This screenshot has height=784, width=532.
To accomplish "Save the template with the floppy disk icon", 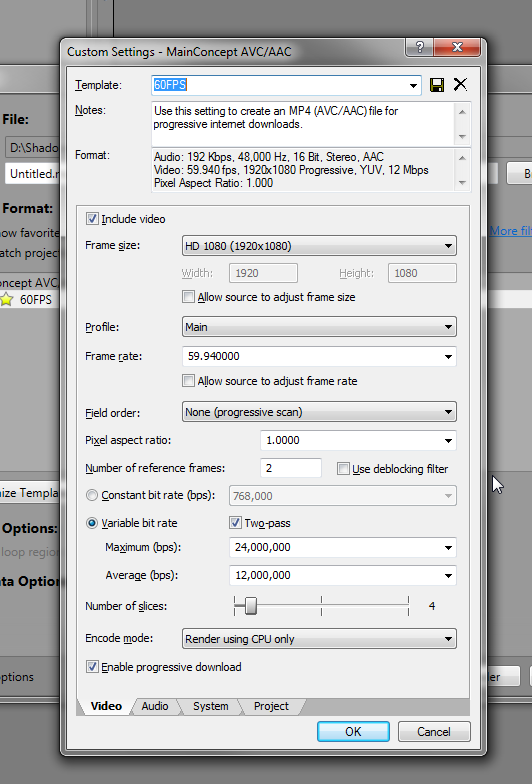I will pyautogui.click(x=436, y=85).
